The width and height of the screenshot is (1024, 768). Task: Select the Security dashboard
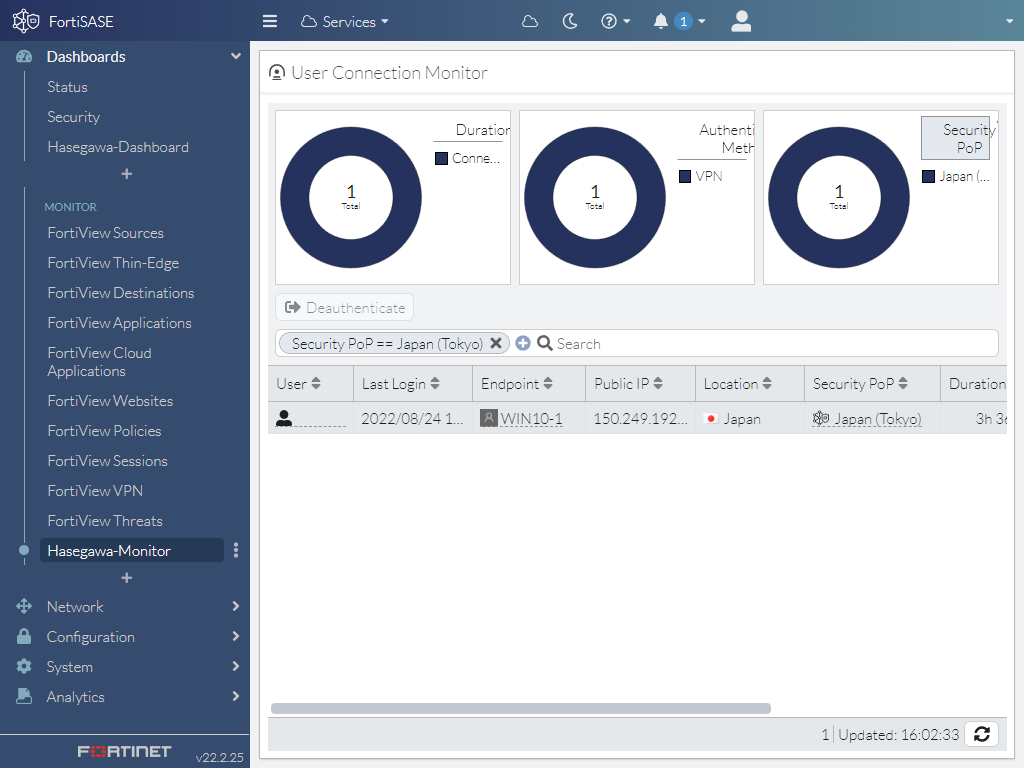click(74, 117)
